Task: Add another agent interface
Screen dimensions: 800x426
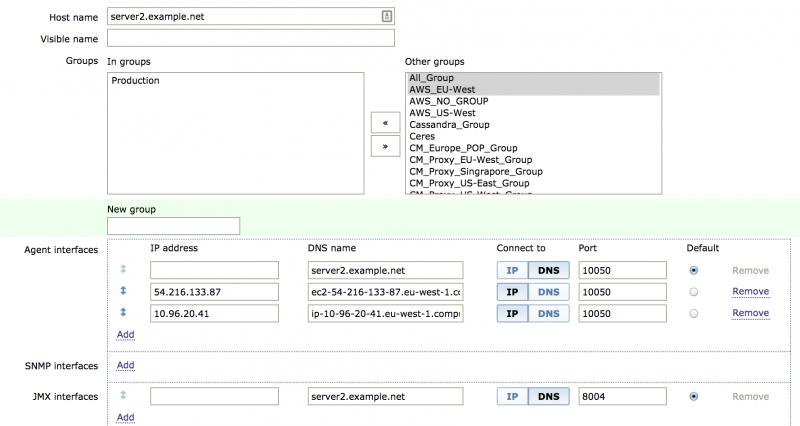Action: (x=125, y=334)
